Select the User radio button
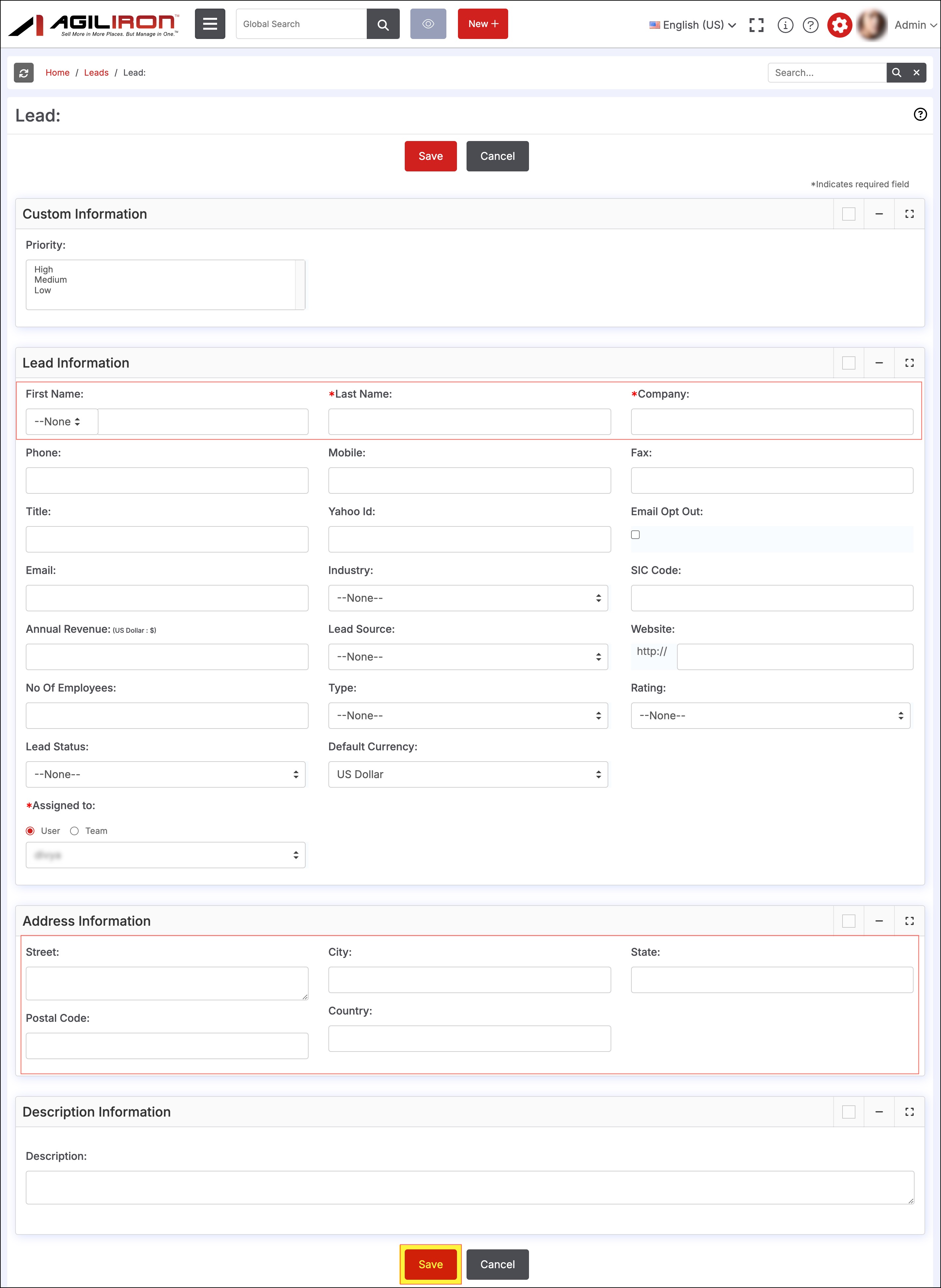 point(30,831)
